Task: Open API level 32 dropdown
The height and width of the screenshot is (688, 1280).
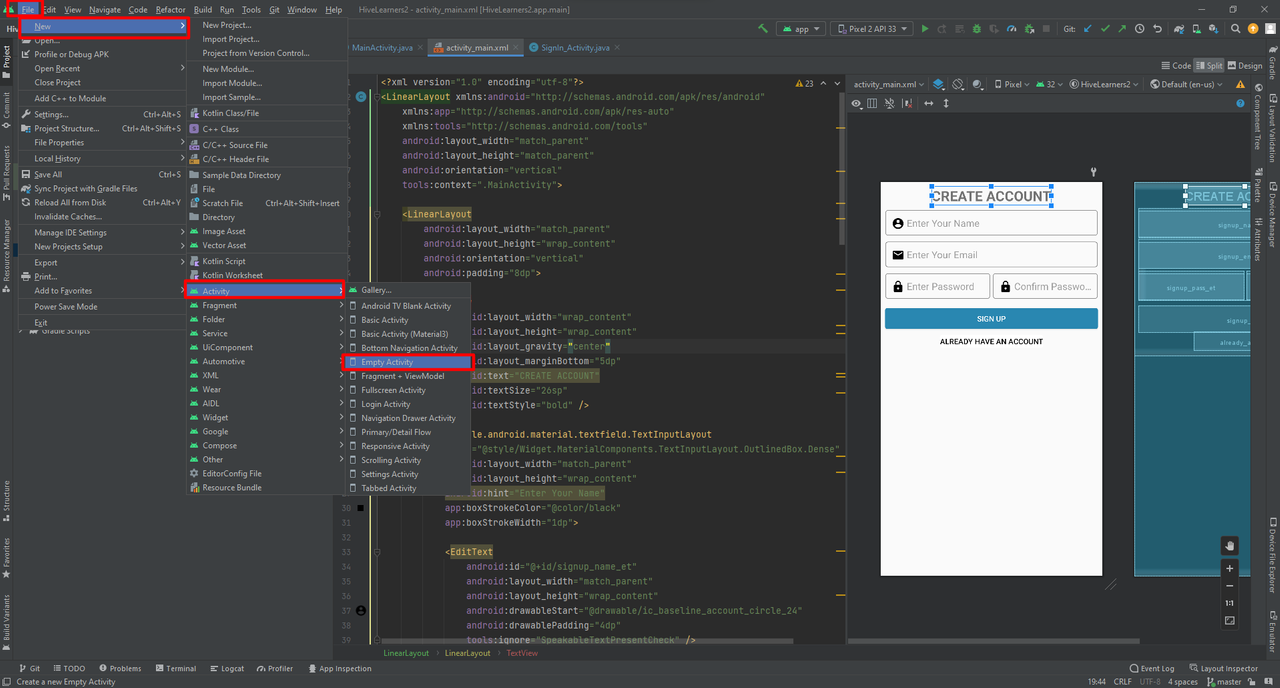Action: (1050, 84)
